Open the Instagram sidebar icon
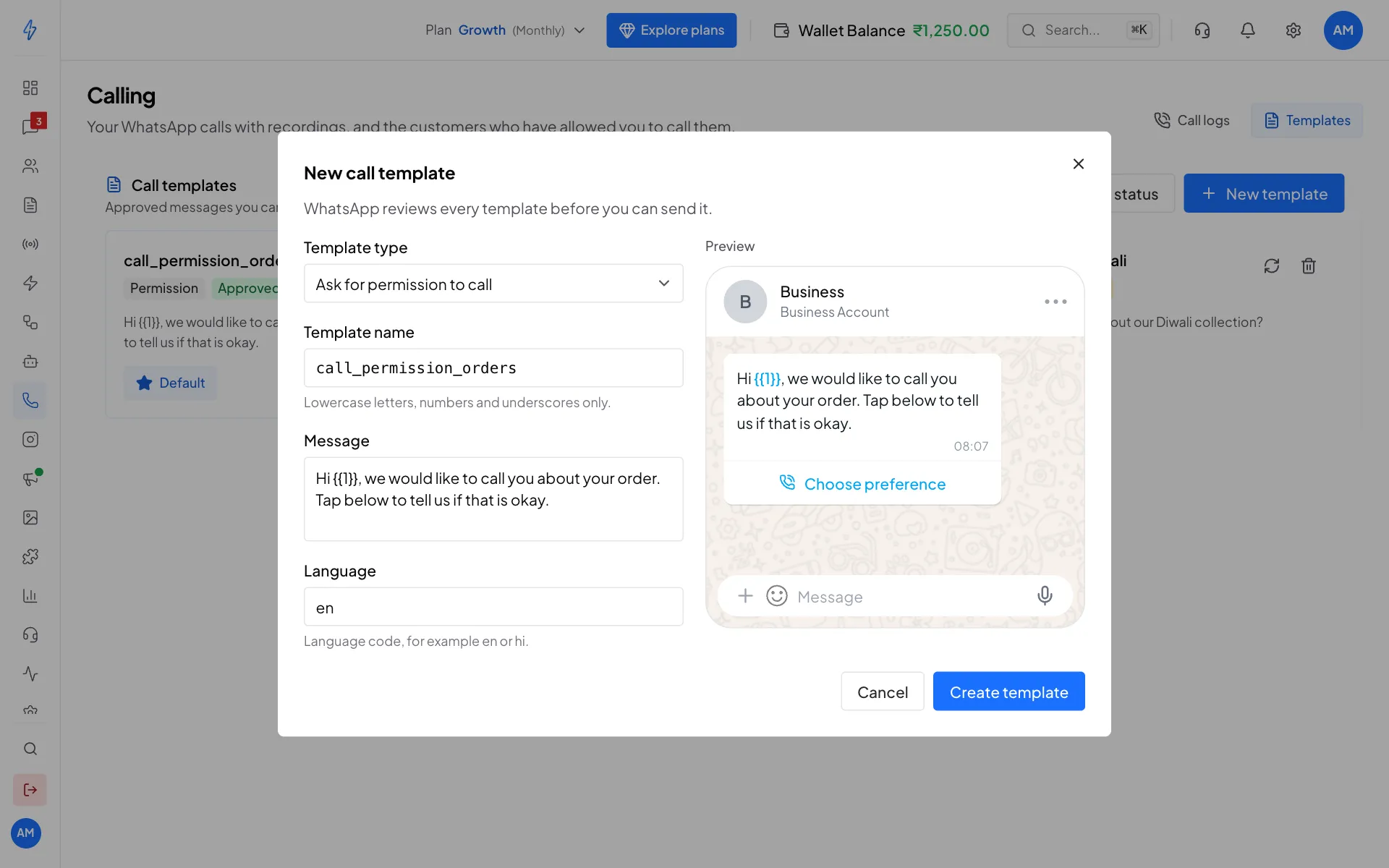1389x868 pixels. [x=30, y=440]
